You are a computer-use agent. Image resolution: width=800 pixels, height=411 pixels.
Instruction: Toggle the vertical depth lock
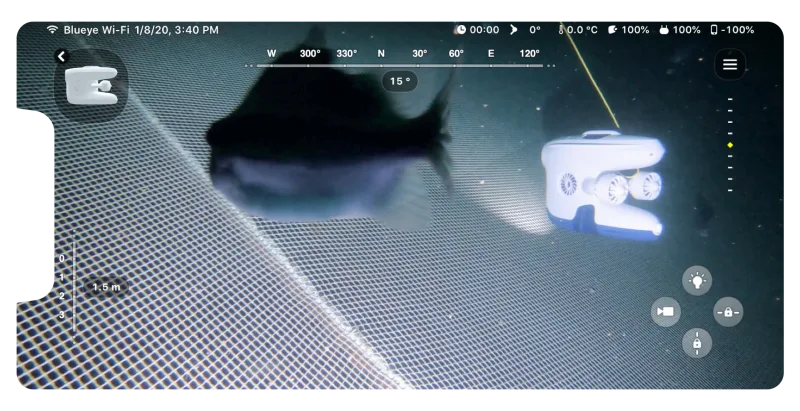coord(697,343)
